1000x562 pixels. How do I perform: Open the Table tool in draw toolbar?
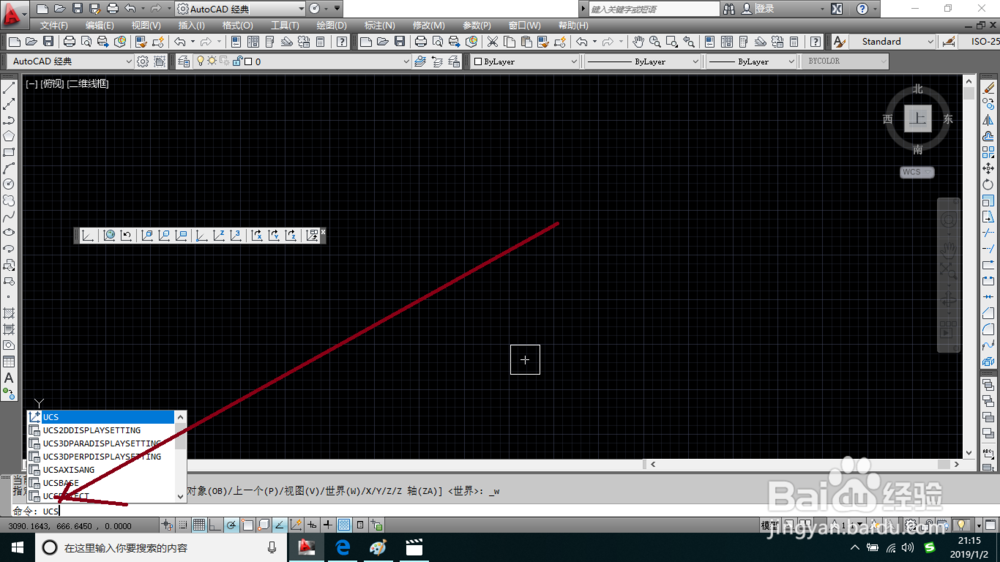(x=9, y=362)
